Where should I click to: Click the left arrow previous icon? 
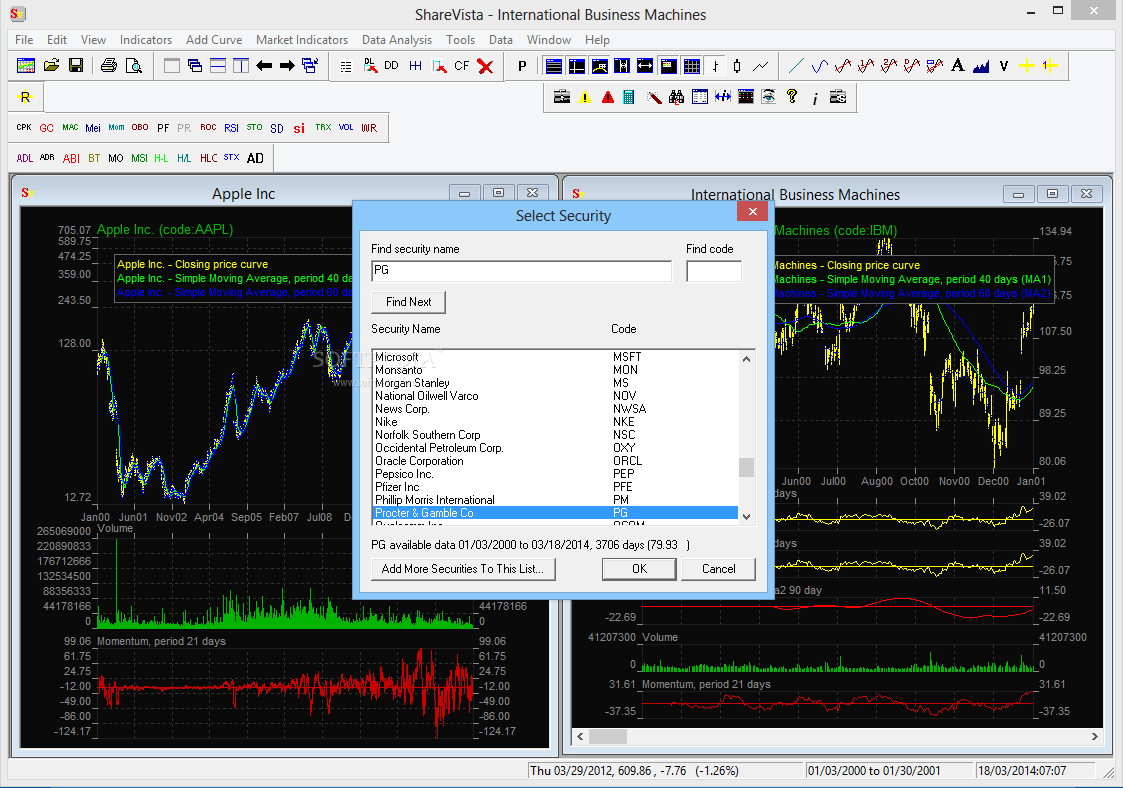point(264,66)
